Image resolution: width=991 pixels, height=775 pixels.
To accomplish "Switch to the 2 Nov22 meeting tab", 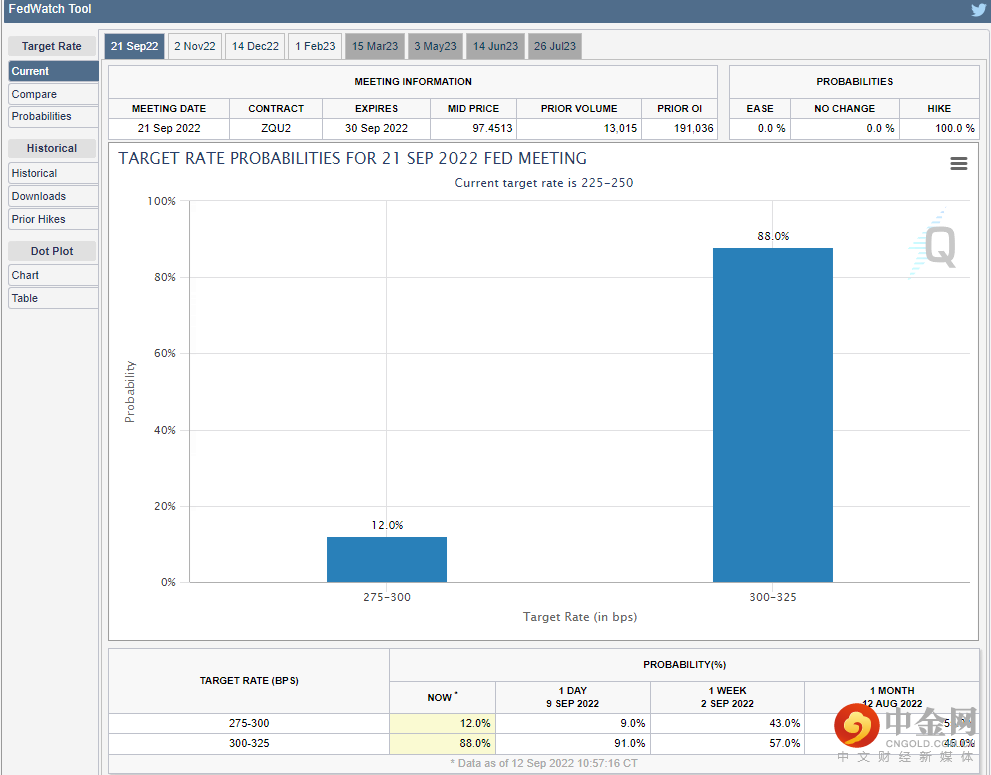I will 194,46.
